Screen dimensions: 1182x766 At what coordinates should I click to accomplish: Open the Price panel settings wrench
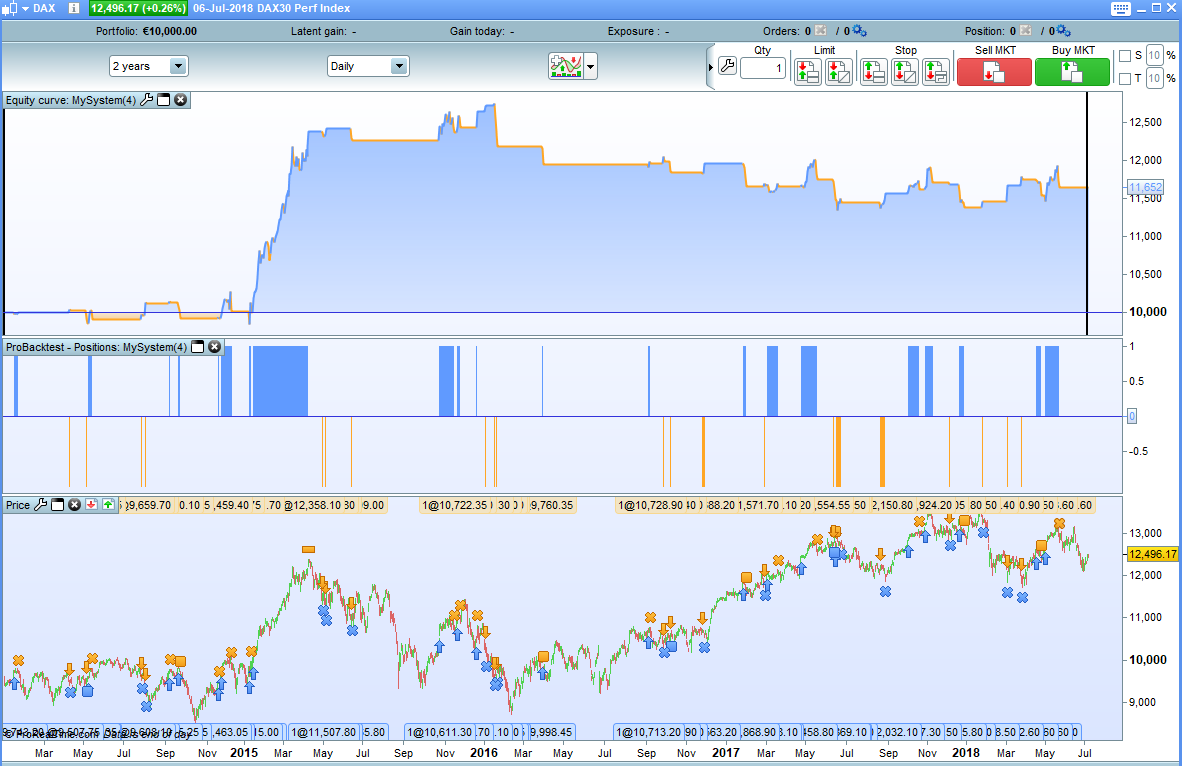click(x=40, y=504)
